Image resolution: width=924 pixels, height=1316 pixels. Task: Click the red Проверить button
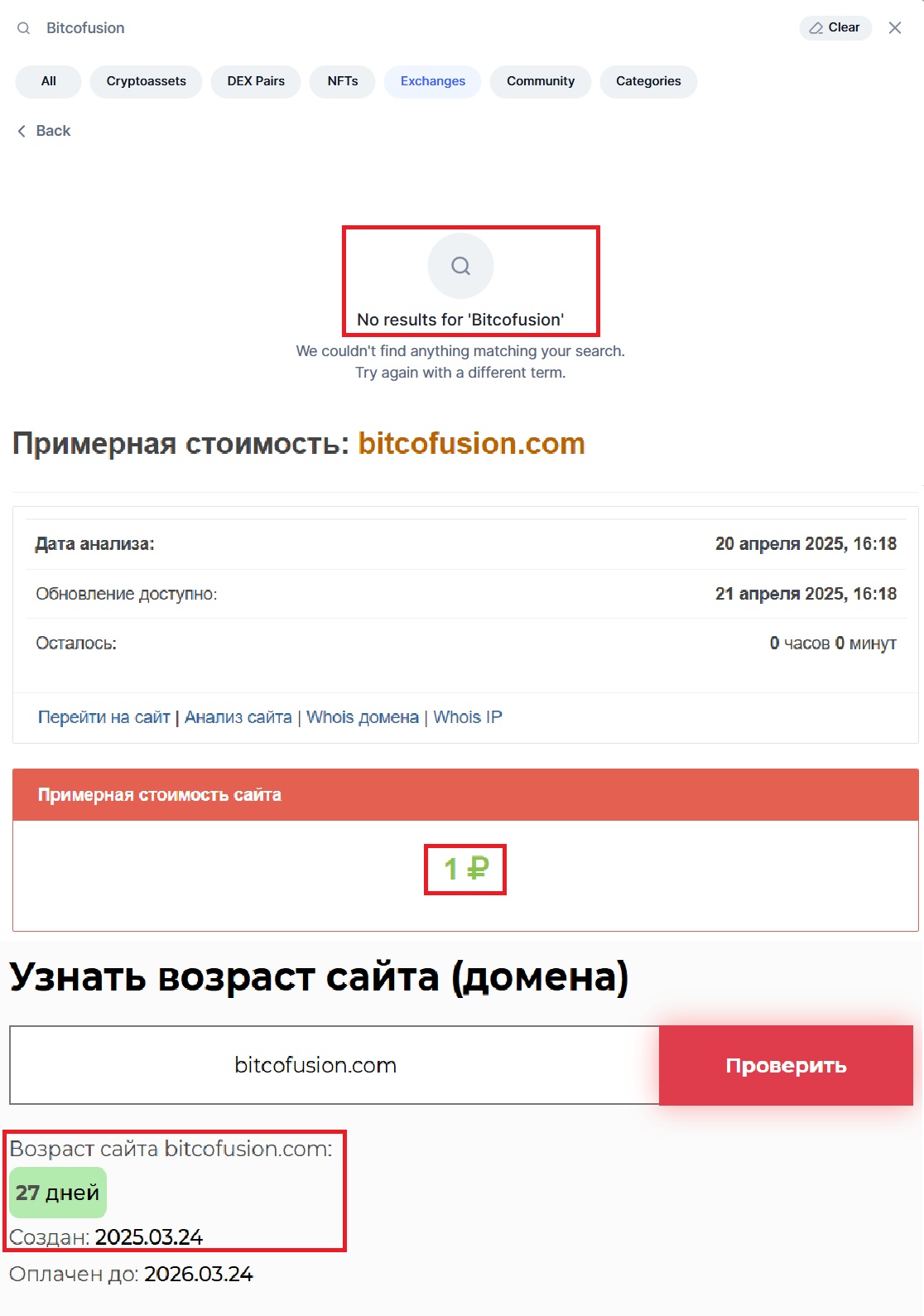786,1066
